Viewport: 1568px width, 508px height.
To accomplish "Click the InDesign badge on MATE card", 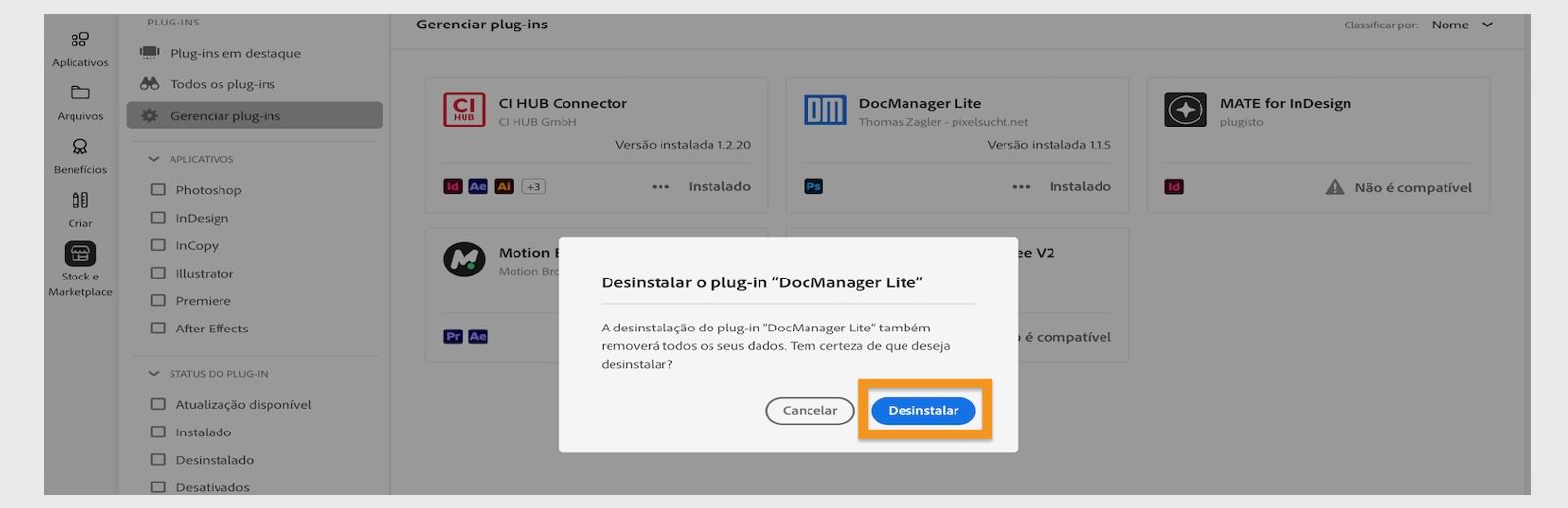I will click(x=1174, y=187).
